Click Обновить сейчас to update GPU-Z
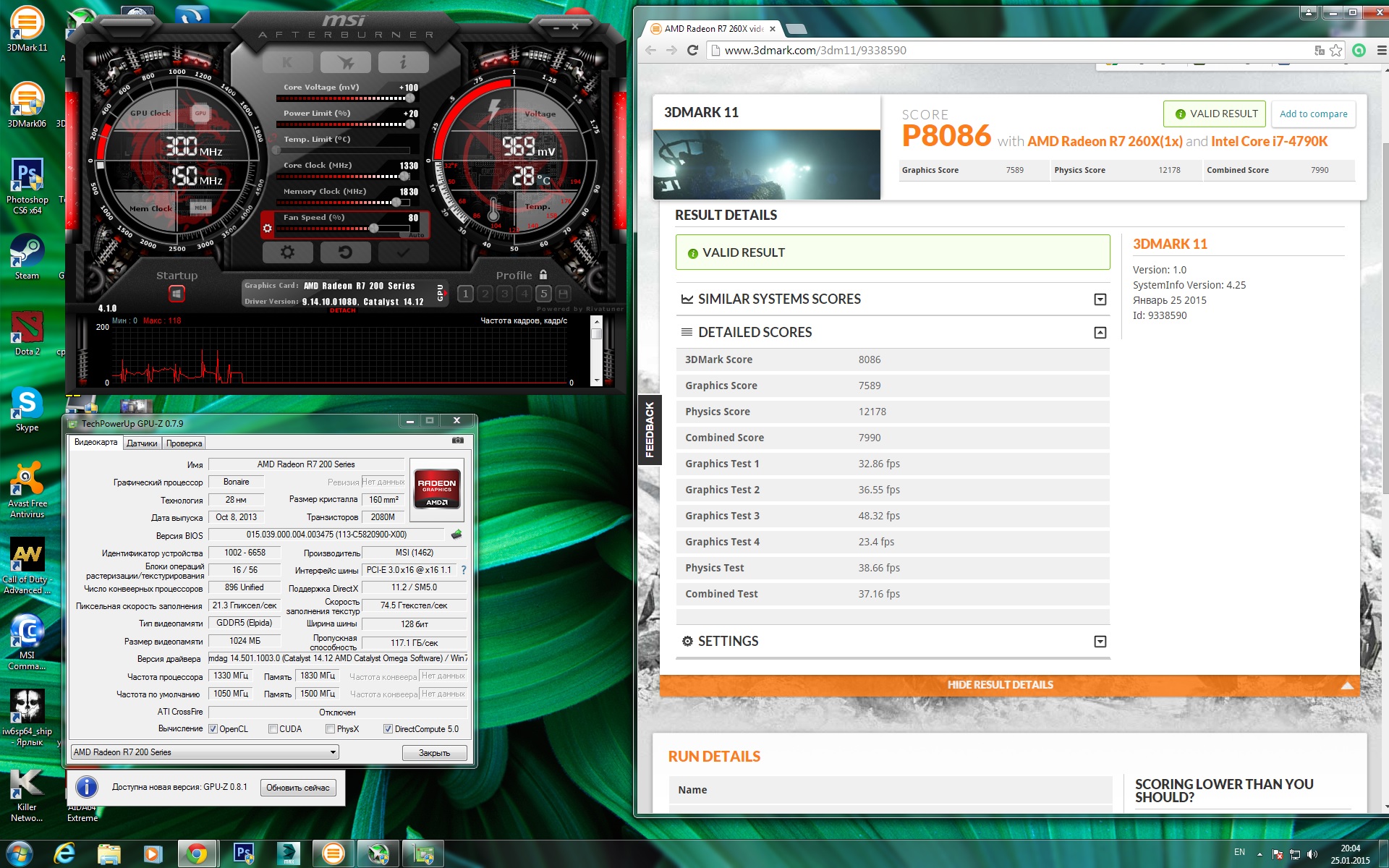This screenshot has height=868, width=1389. tap(298, 788)
